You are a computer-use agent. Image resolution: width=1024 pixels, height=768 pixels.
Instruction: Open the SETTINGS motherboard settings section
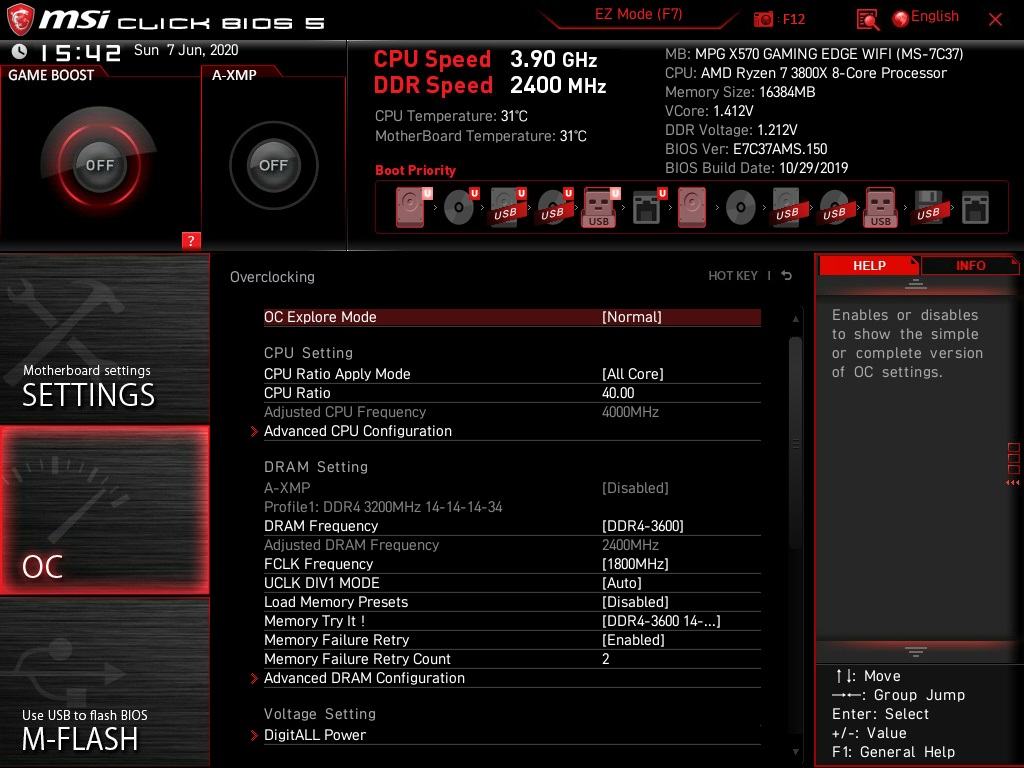tap(104, 339)
